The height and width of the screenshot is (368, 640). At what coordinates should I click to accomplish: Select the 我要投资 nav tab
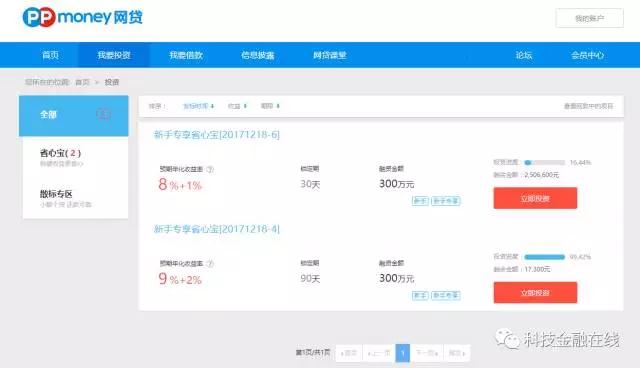pos(114,55)
